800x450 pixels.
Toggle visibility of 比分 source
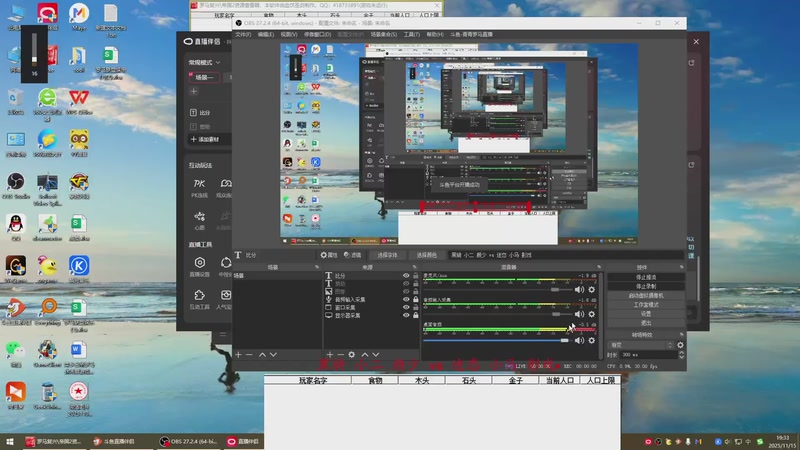click(406, 276)
